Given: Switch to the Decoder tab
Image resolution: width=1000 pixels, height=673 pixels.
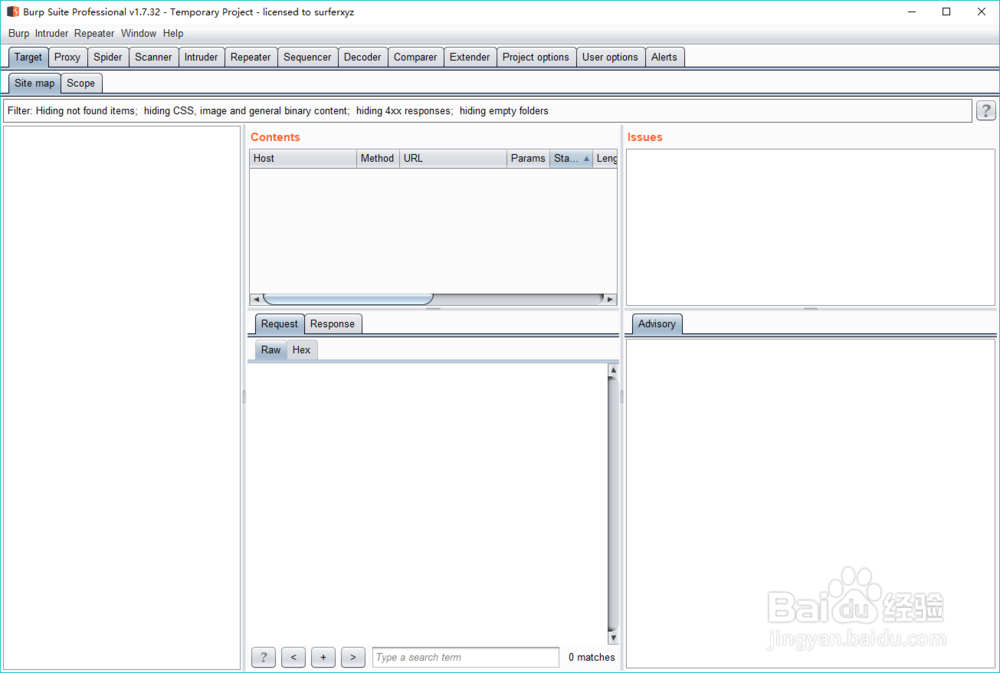Looking at the screenshot, I should click(362, 57).
